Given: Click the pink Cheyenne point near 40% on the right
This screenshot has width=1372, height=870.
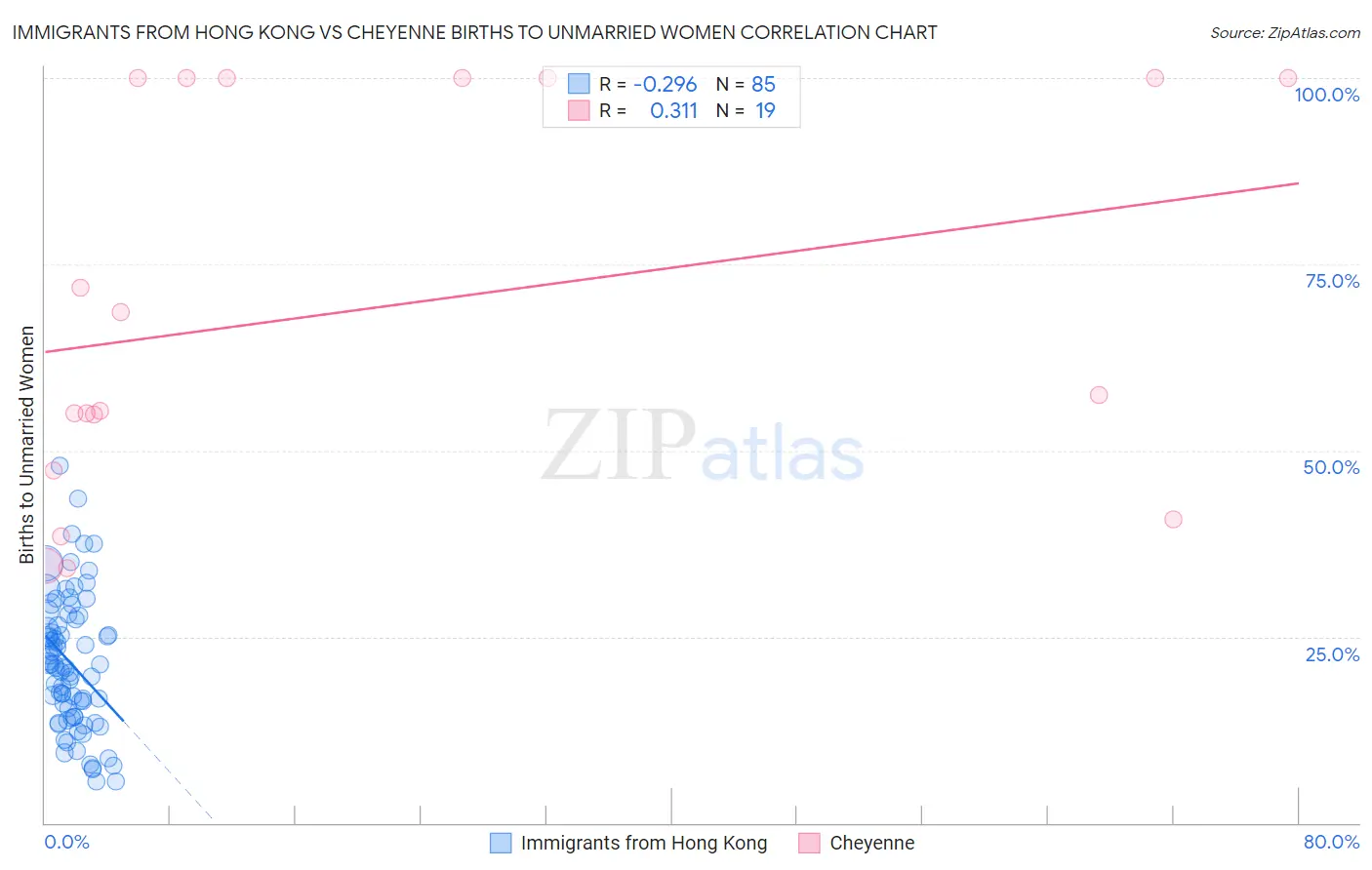Looking at the screenshot, I should [x=1173, y=519].
